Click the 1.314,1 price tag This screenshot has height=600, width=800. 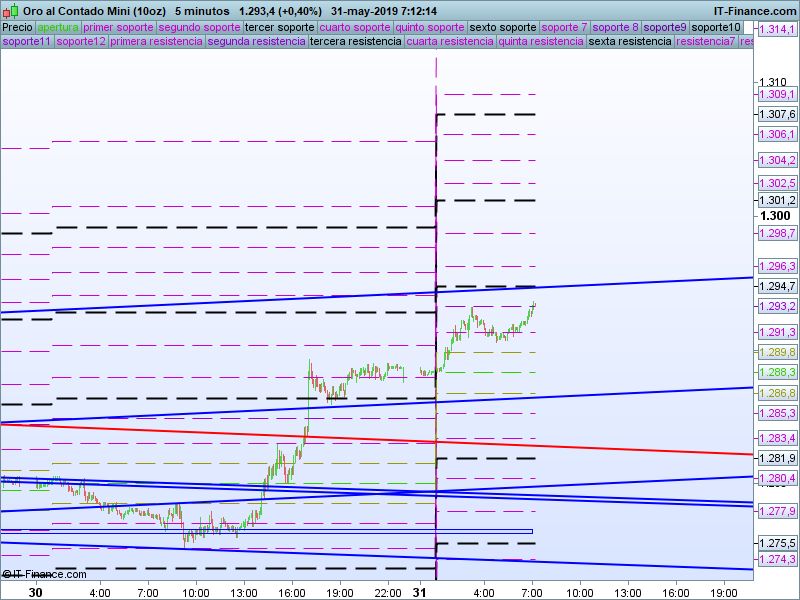point(776,30)
